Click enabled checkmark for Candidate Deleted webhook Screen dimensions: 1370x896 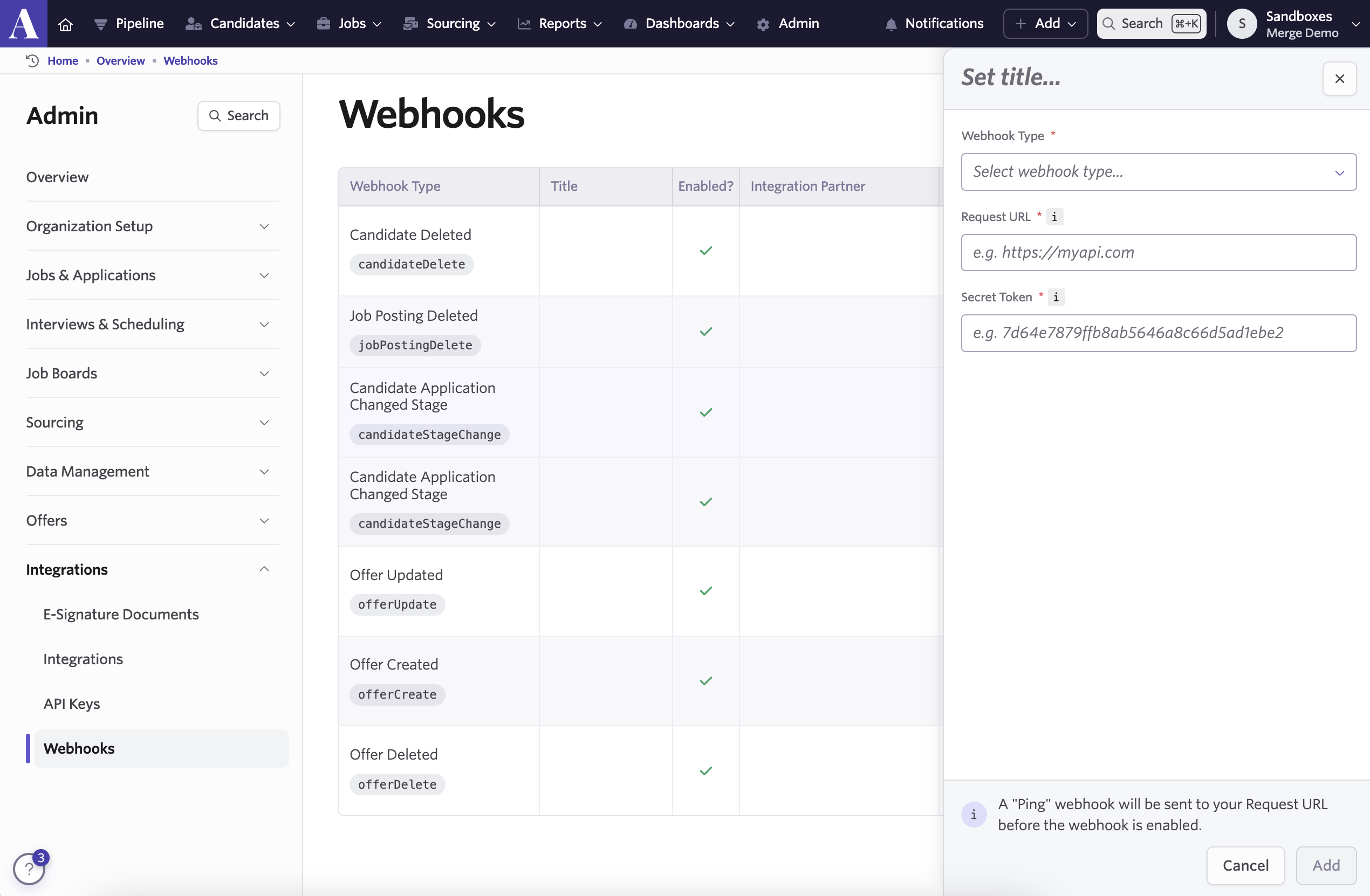click(x=705, y=250)
